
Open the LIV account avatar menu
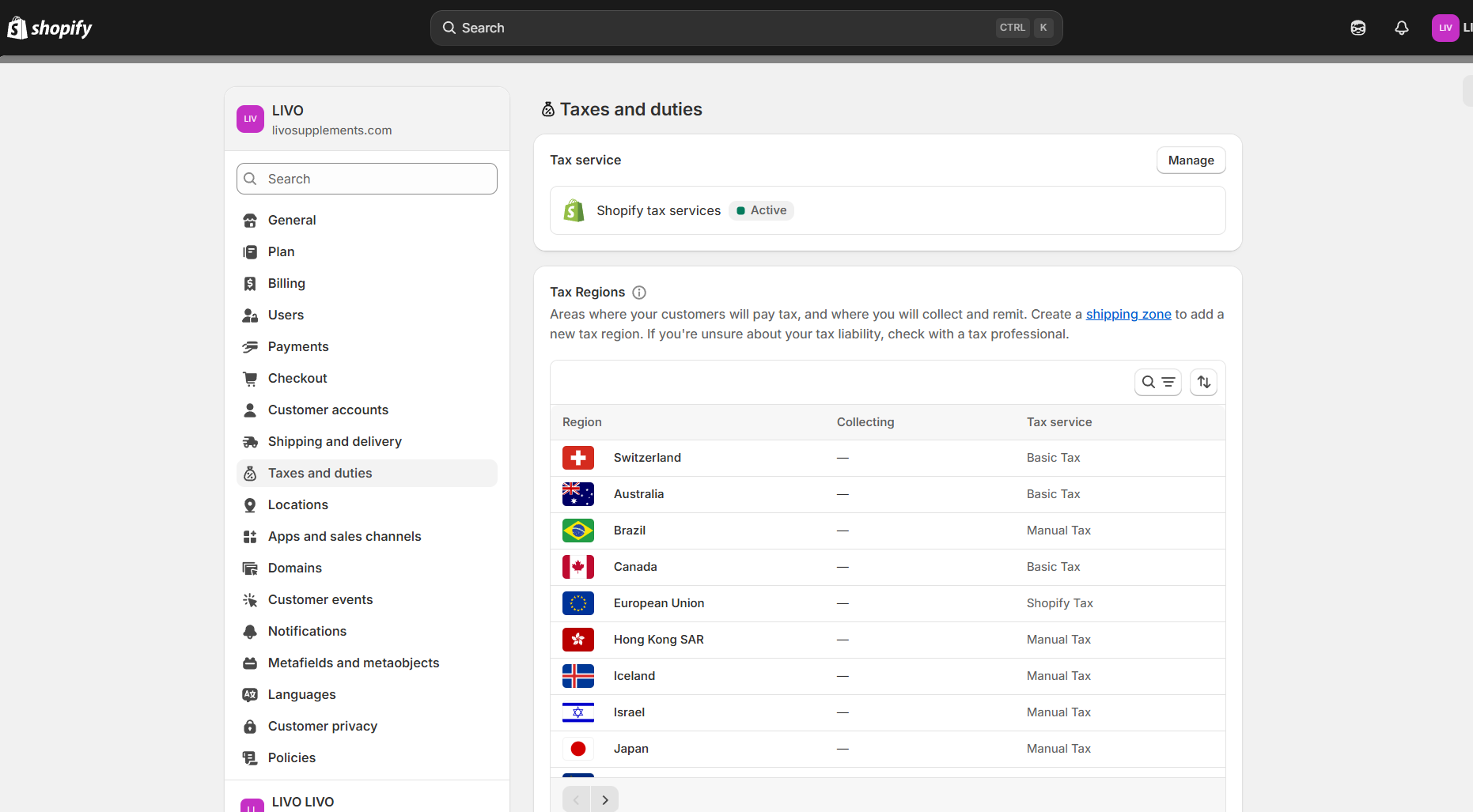click(x=1445, y=28)
